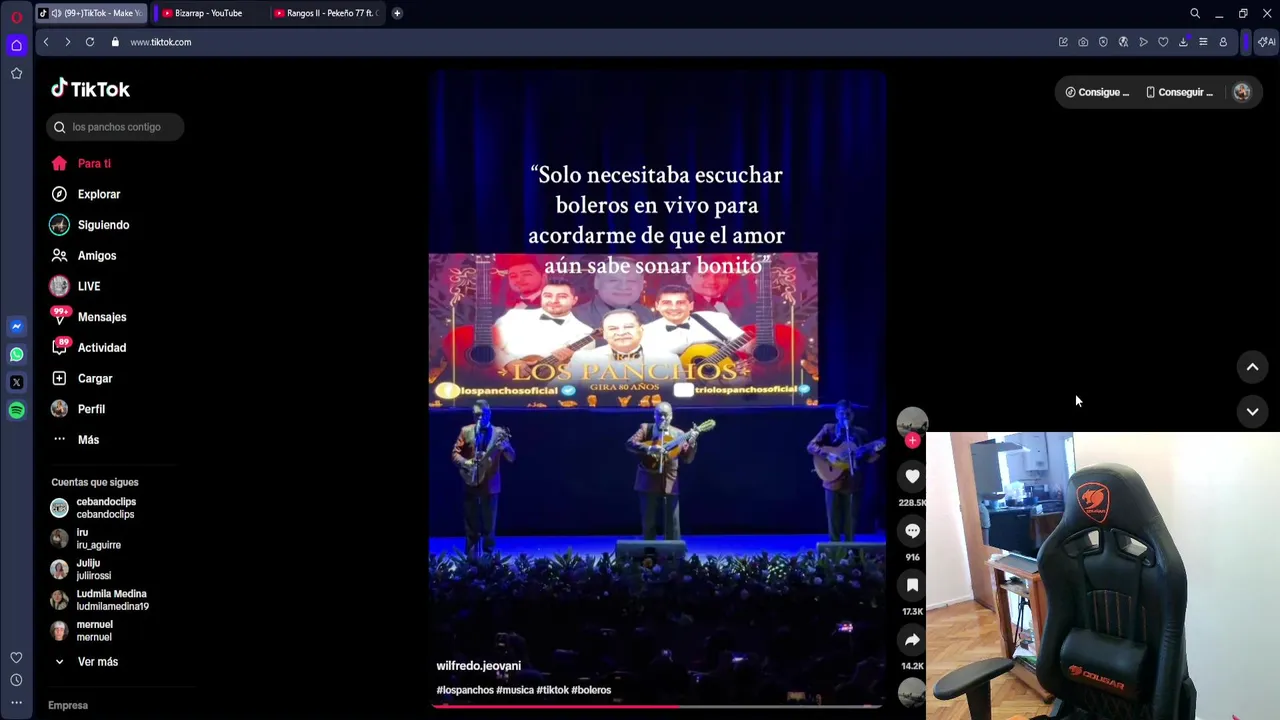Open creator avatar beside the video

pos(912,423)
